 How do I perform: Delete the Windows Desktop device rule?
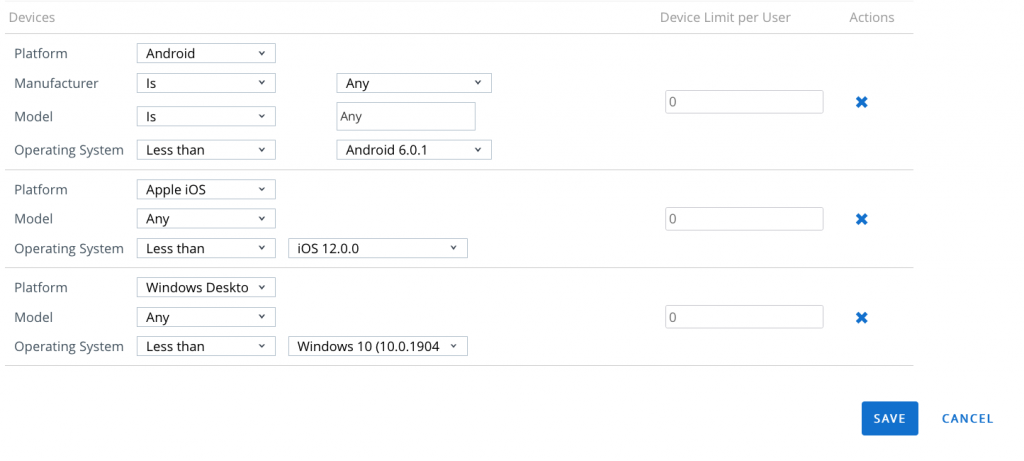[861, 318]
